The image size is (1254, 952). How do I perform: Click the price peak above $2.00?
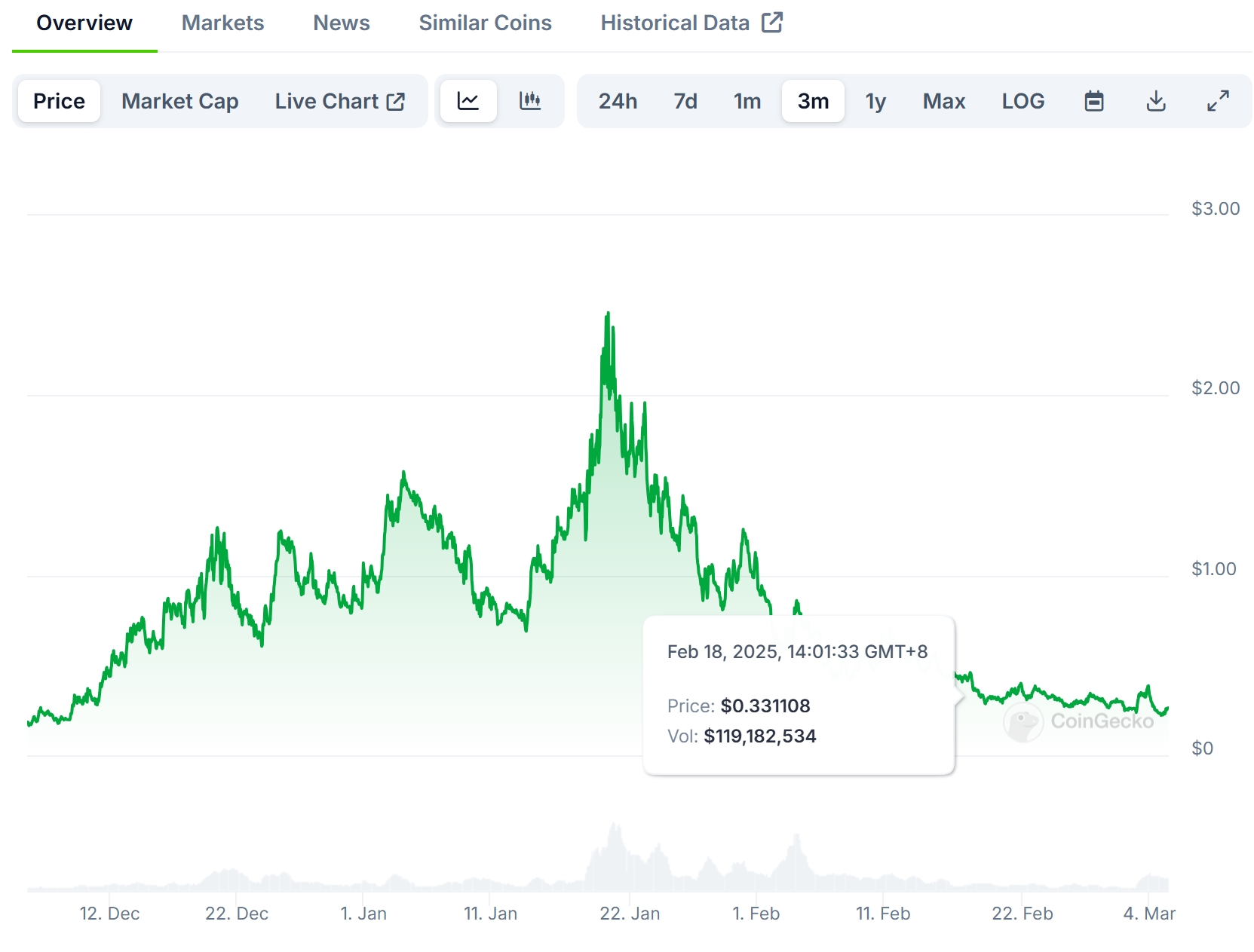(x=608, y=314)
